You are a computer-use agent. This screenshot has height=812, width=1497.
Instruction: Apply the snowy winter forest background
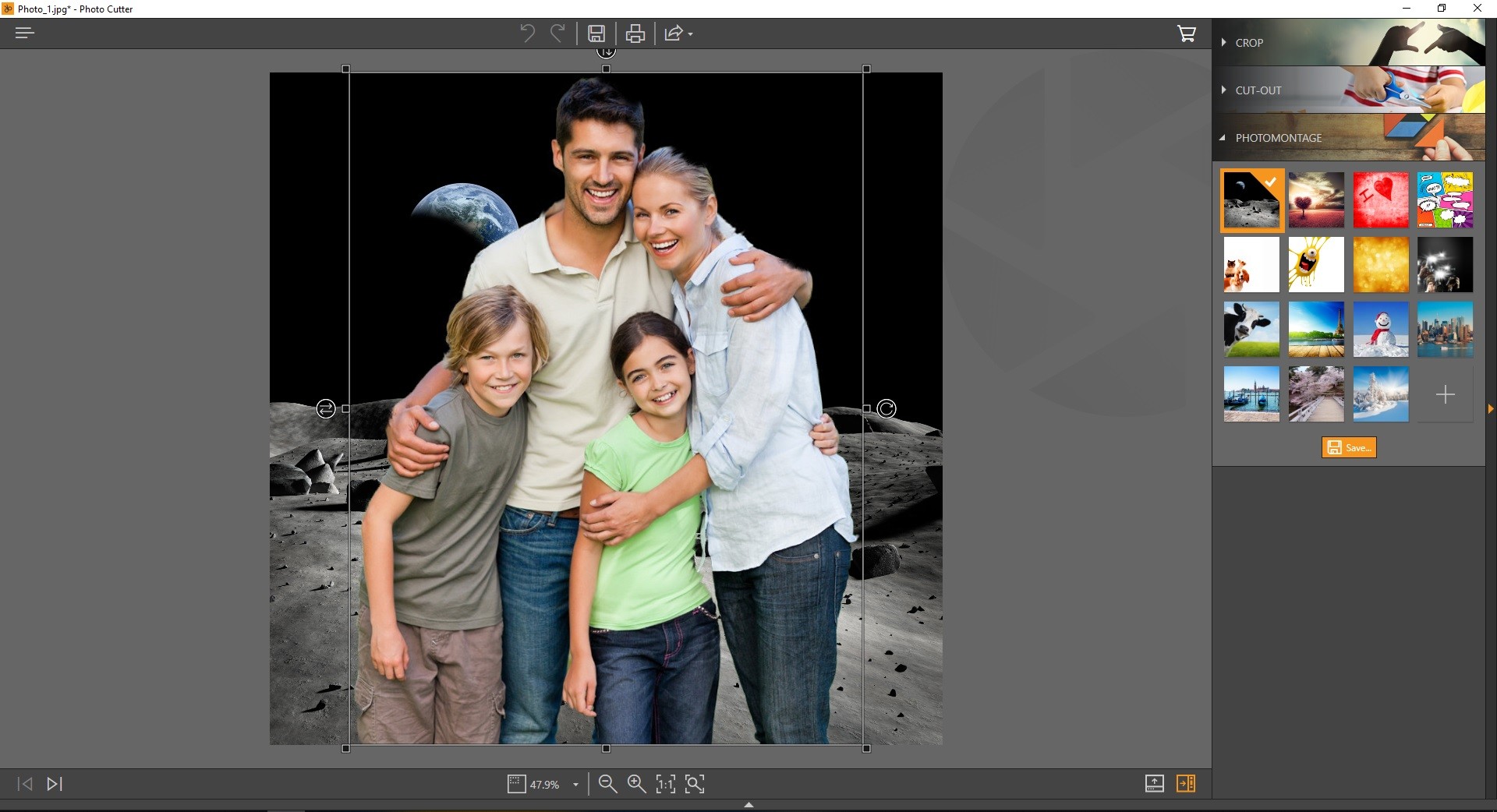click(x=1381, y=394)
